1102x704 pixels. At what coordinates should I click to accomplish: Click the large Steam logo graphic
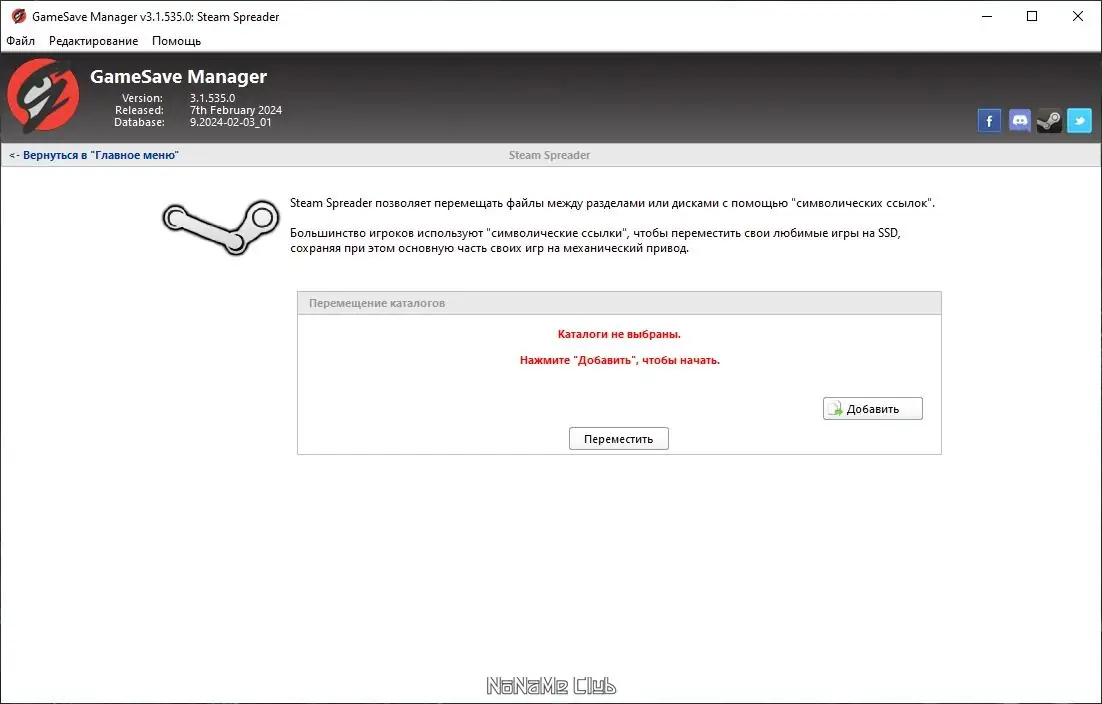click(x=221, y=226)
